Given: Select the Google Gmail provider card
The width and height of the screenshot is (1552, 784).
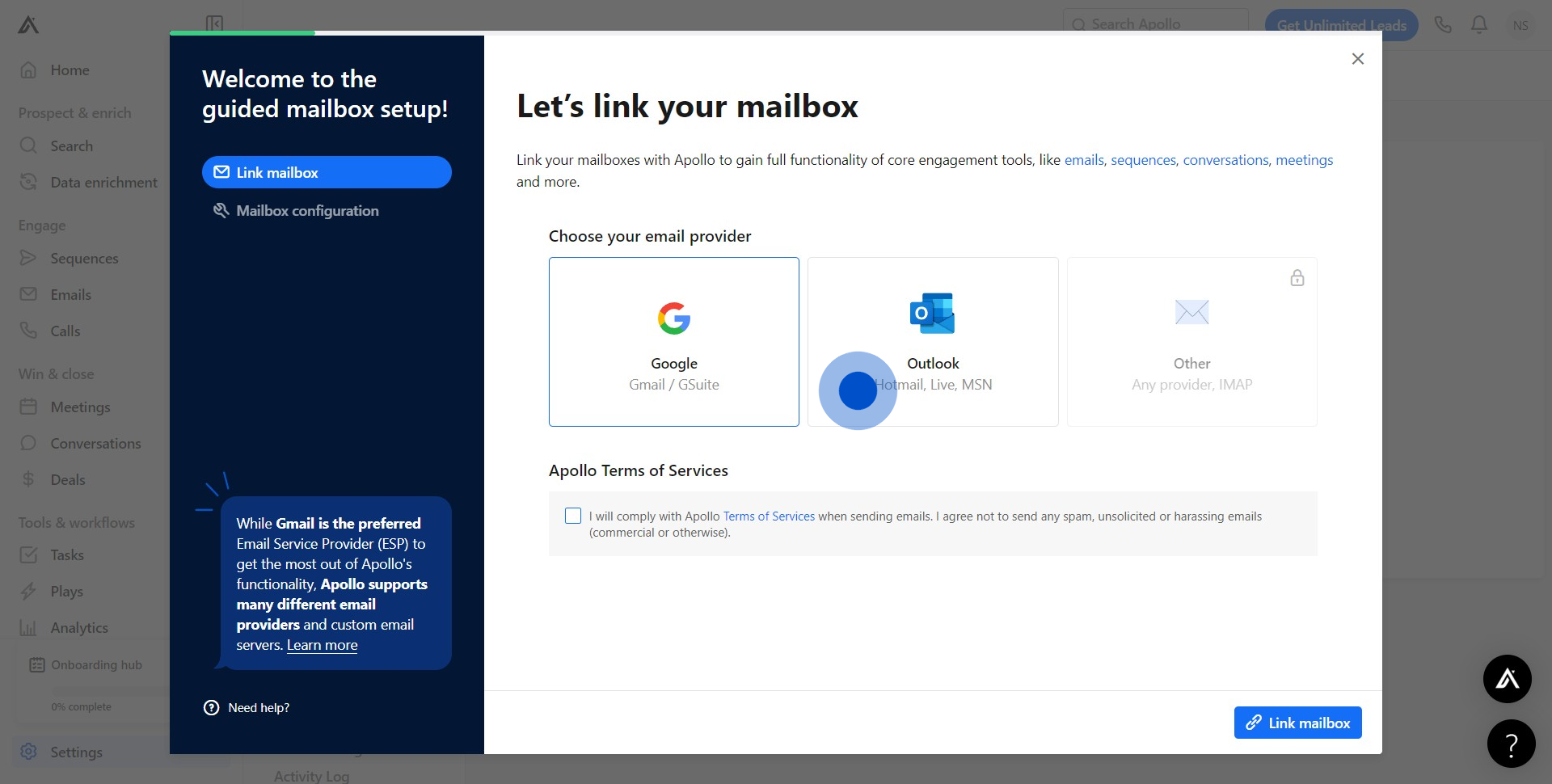Looking at the screenshot, I should pyautogui.click(x=673, y=342).
